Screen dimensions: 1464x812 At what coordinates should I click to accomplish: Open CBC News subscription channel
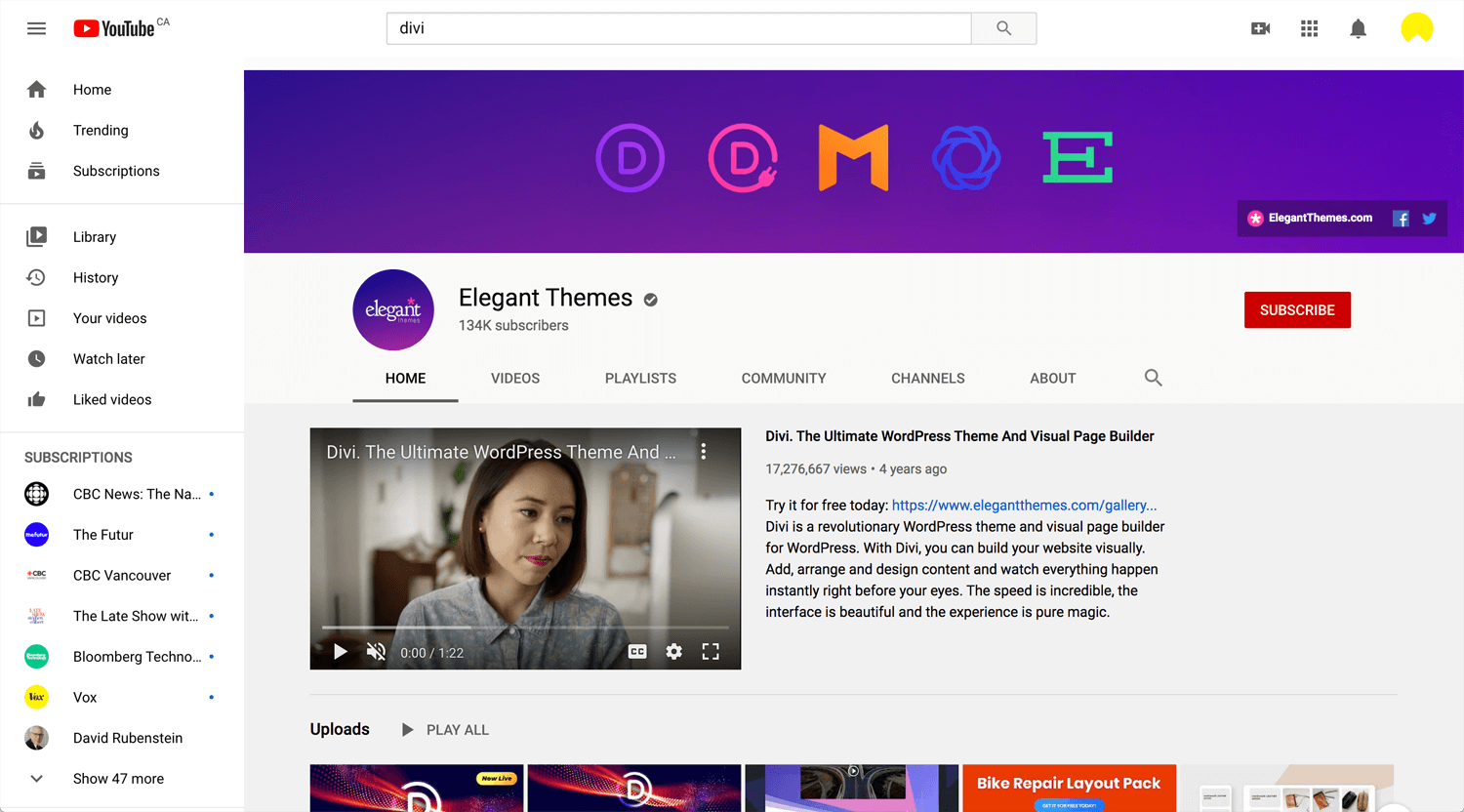(122, 494)
